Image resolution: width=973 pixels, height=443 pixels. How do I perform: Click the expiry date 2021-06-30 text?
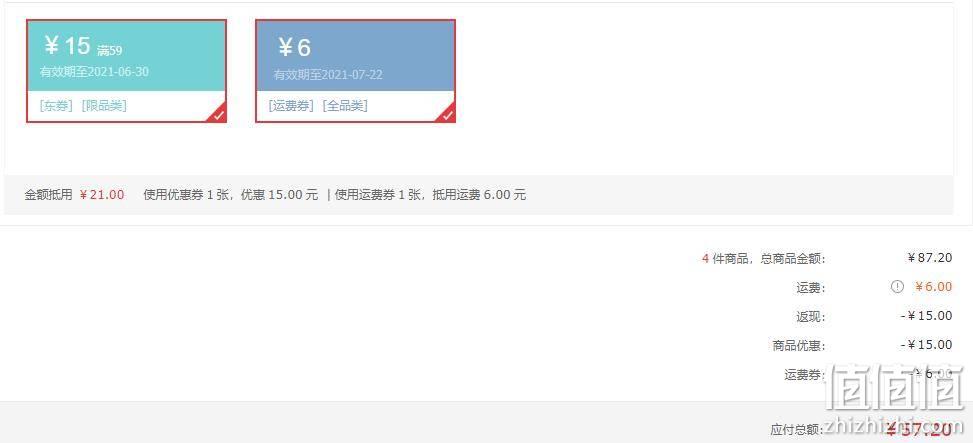(119, 72)
